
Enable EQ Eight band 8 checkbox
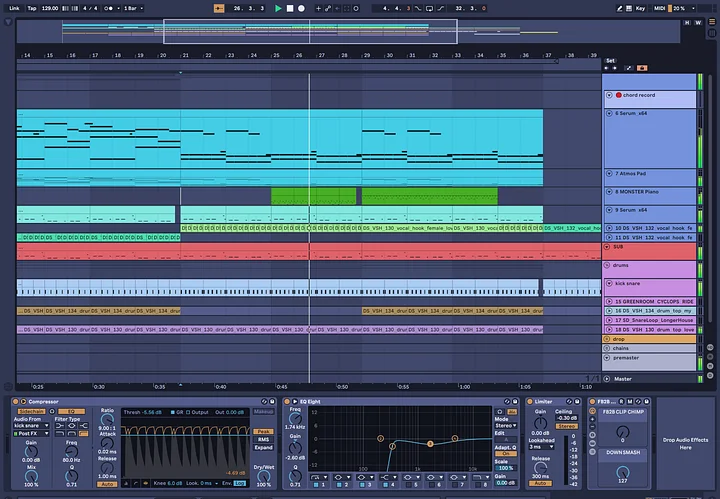tap(478, 485)
